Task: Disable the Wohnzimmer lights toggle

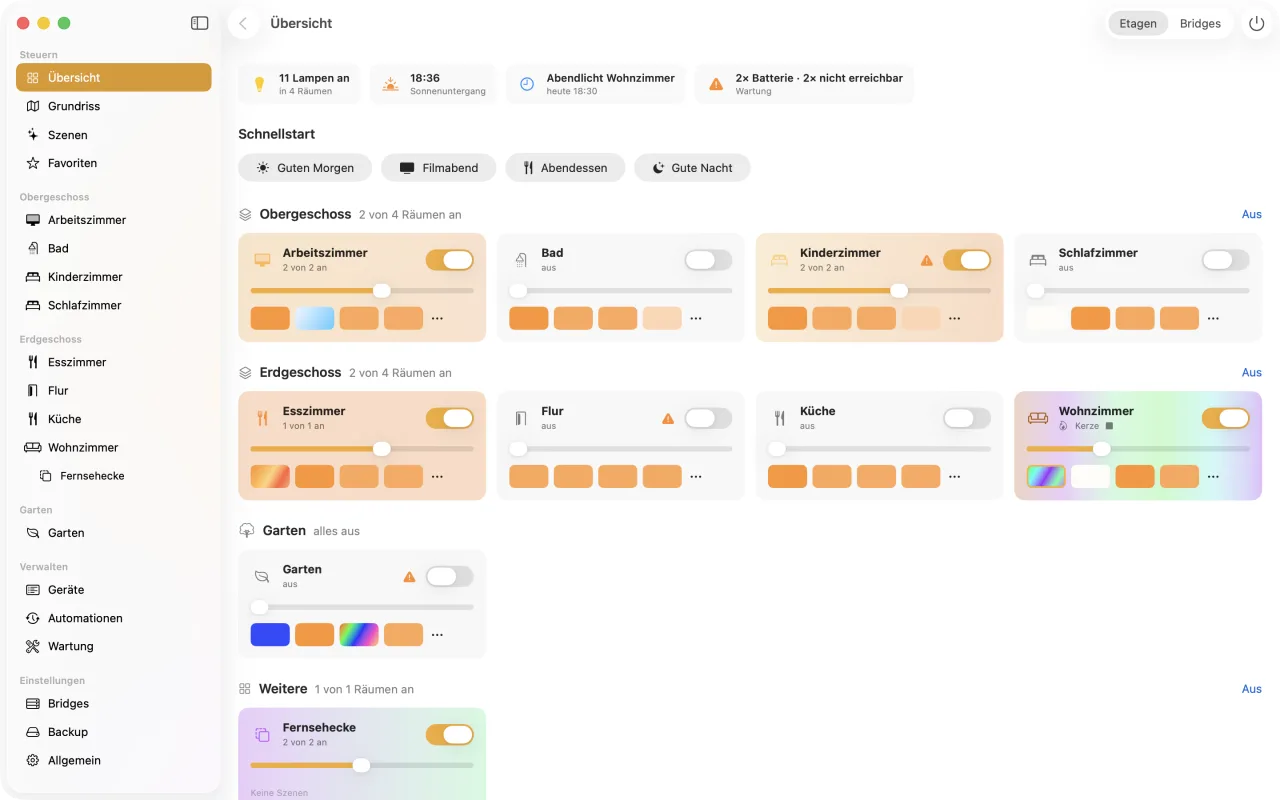Action: (x=1225, y=418)
